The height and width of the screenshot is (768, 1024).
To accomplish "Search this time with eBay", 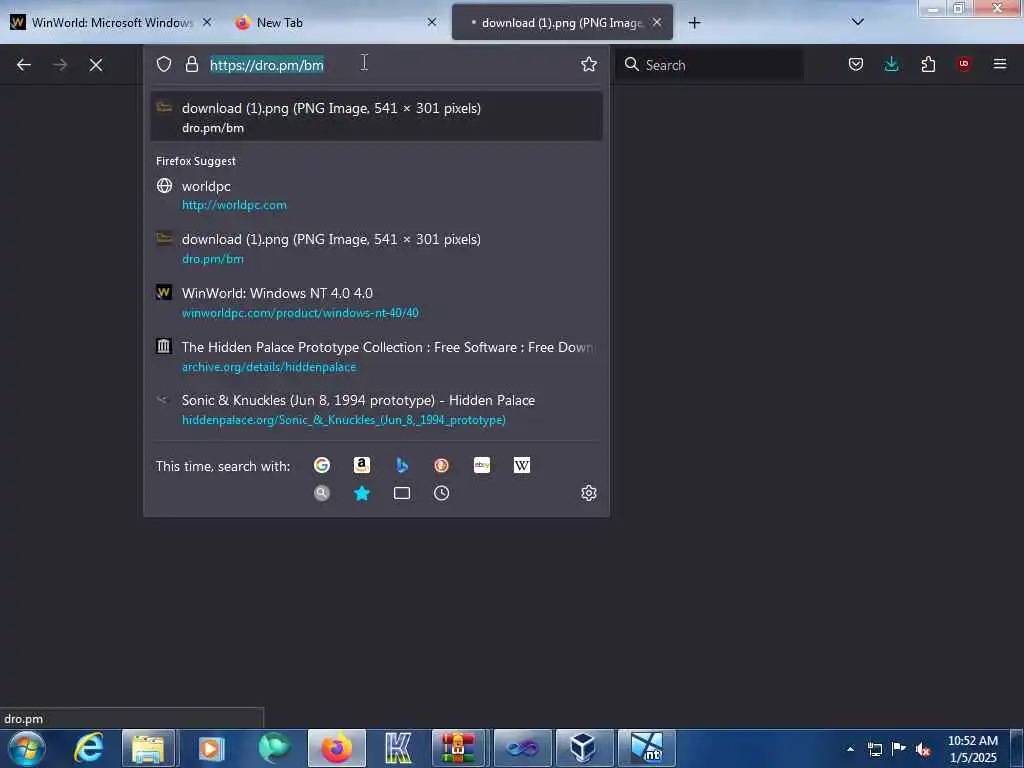I will click(482, 465).
